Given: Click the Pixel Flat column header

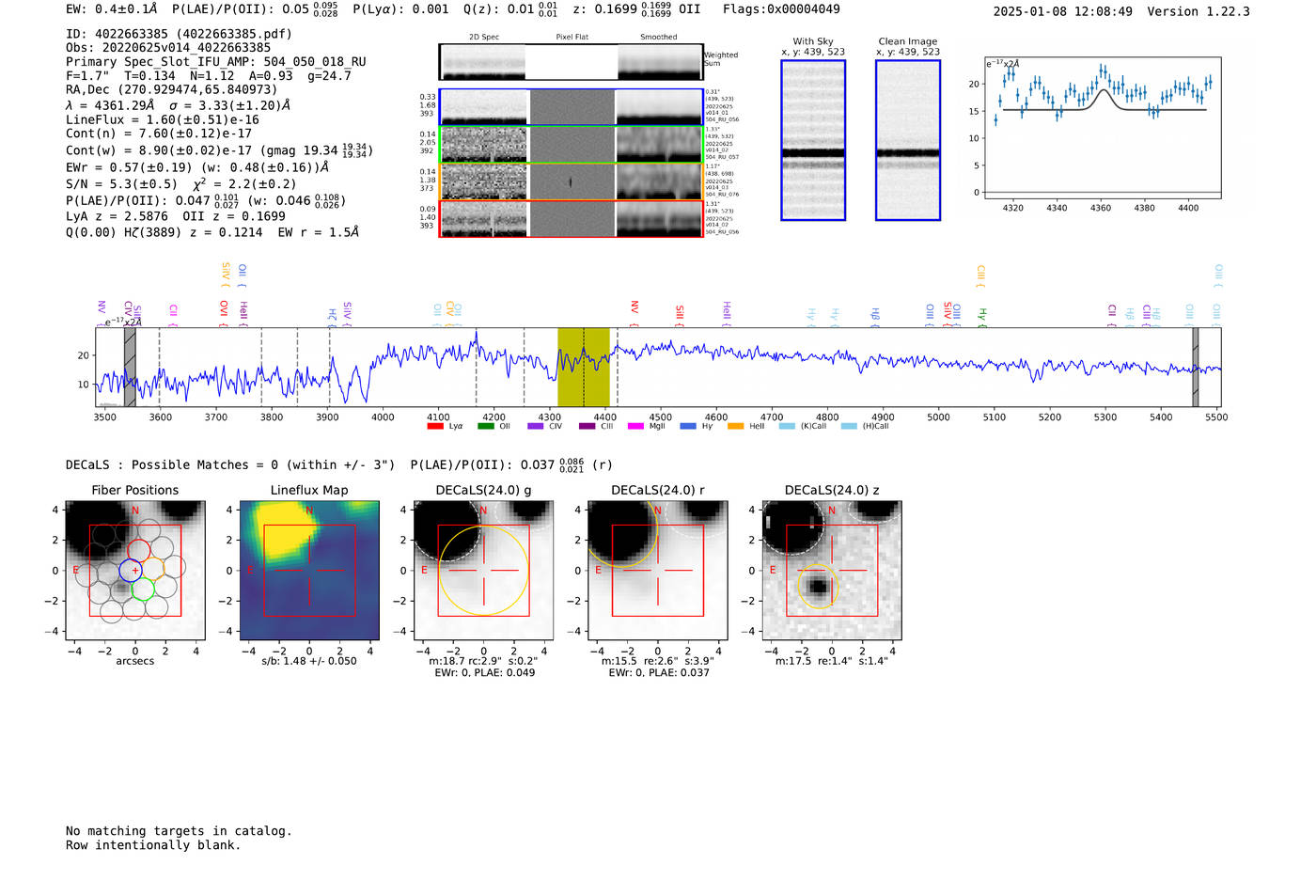Looking at the screenshot, I should [x=572, y=38].
